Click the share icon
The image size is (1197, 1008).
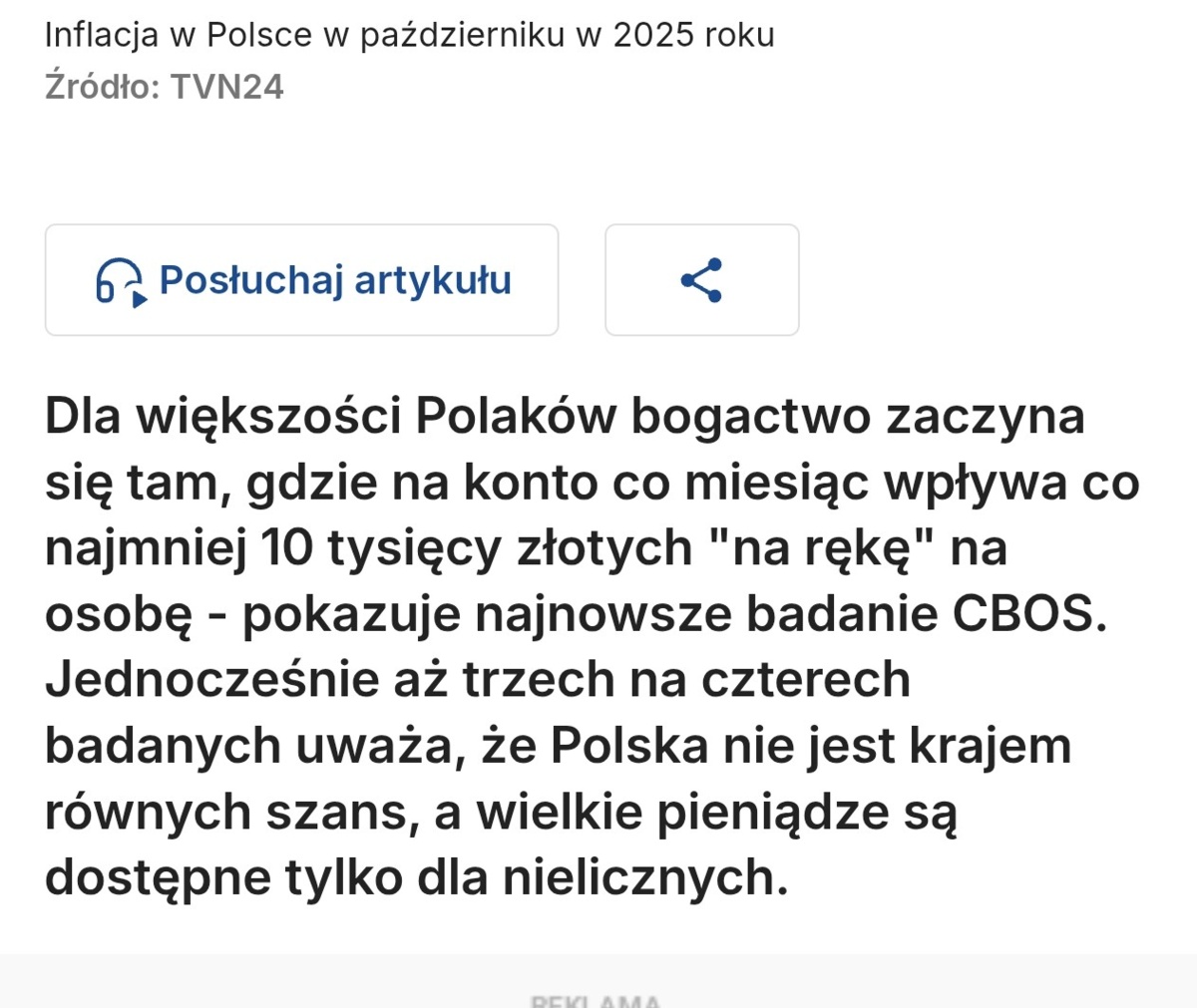click(701, 280)
